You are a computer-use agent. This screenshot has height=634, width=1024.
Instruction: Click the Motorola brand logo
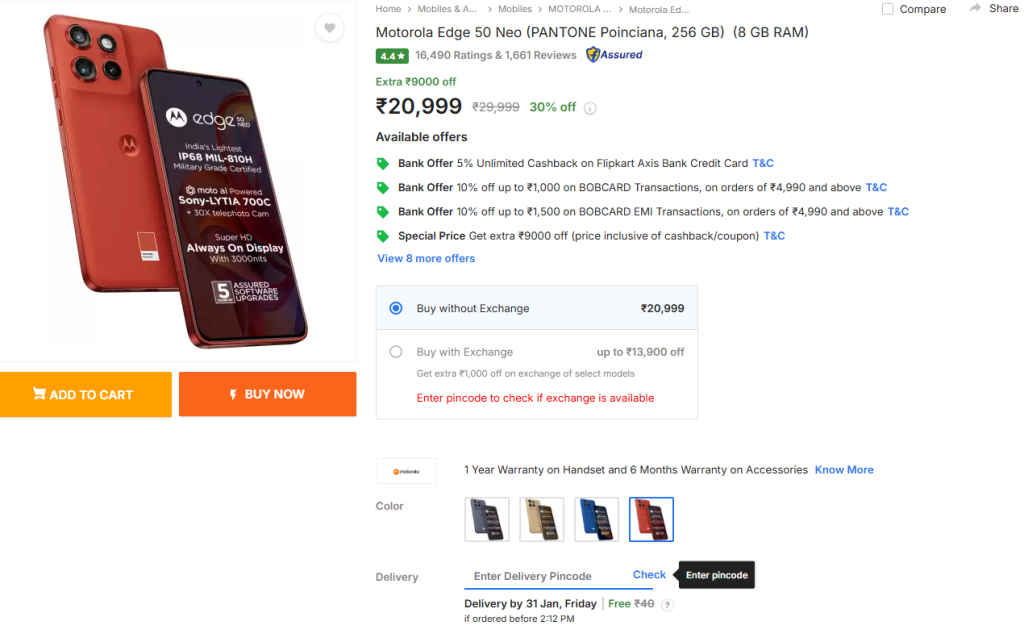point(406,470)
